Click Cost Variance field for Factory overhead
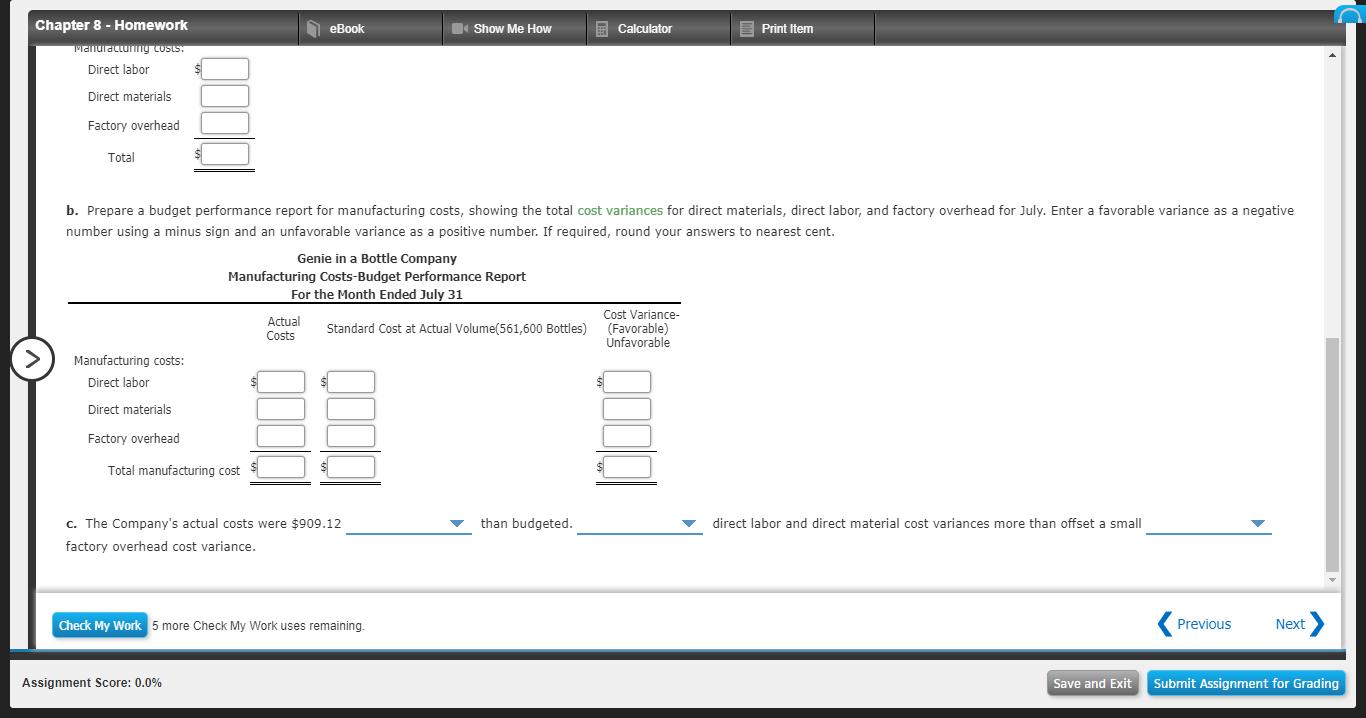This screenshot has width=1366, height=718. (627, 436)
